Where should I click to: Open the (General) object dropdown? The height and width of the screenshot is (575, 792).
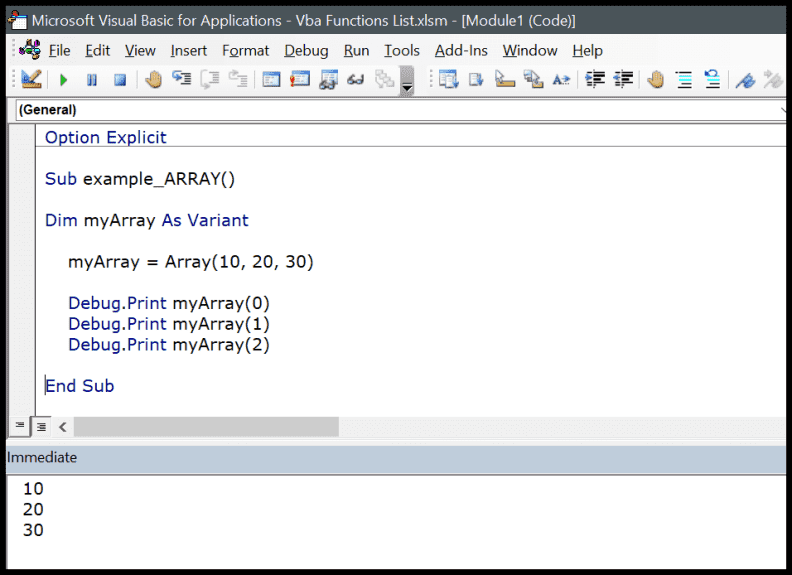[x=400, y=110]
